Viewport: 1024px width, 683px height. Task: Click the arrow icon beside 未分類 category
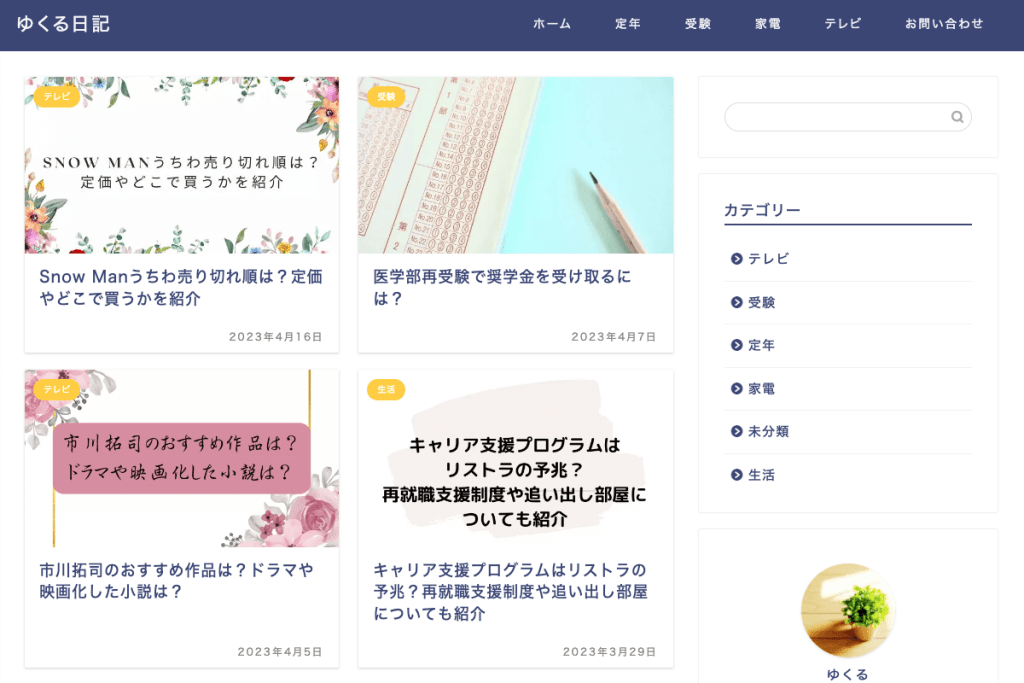pos(737,432)
